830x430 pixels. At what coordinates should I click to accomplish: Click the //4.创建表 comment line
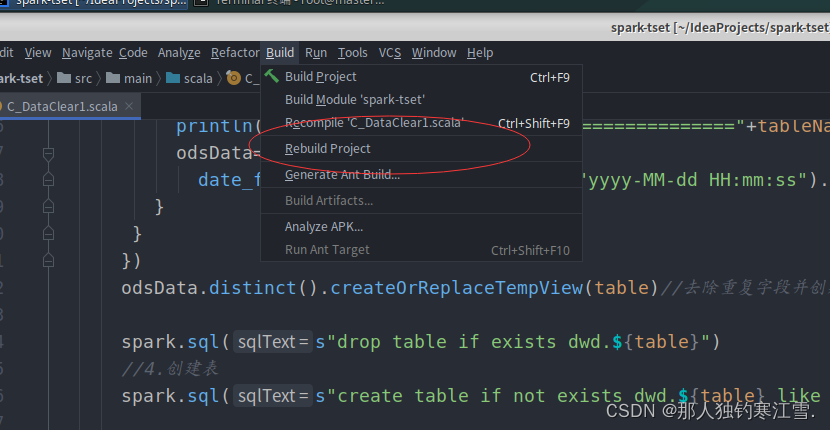(170, 369)
